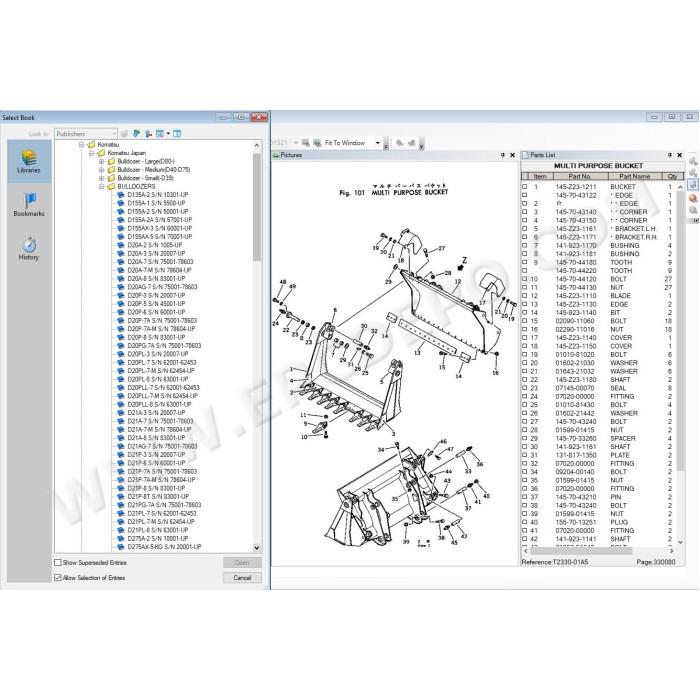Select book D21A-8 S/N 83001-UP
Screen dimensions: 700x700
[156, 438]
